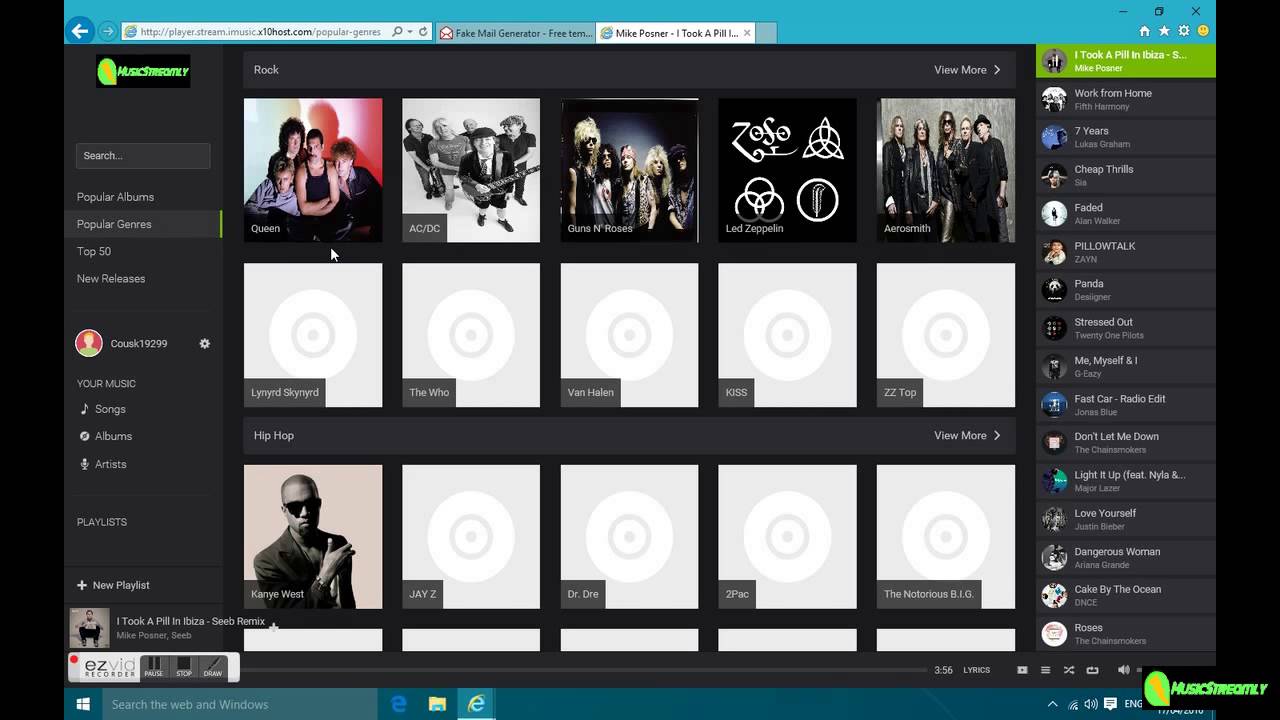Image resolution: width=1280 pixels, height=720 pixels.
Task: Play Faded by Alan Walker
Action: tap(1126, 214)
